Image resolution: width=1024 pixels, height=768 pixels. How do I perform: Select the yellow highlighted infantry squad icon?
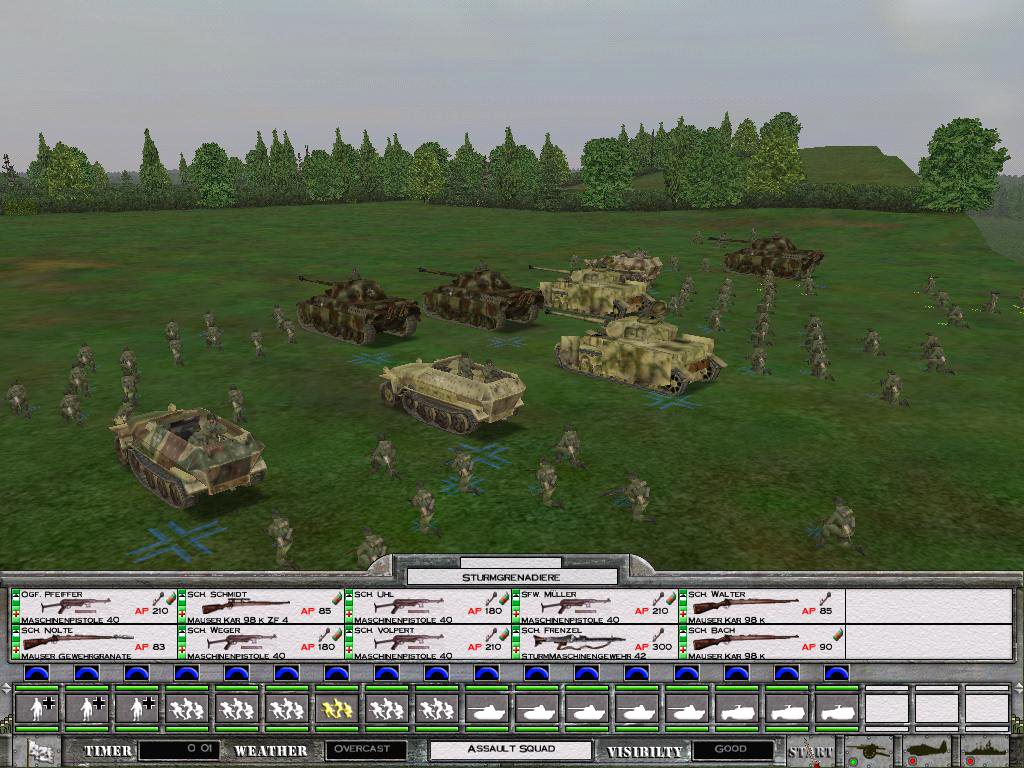pos(337,709)
